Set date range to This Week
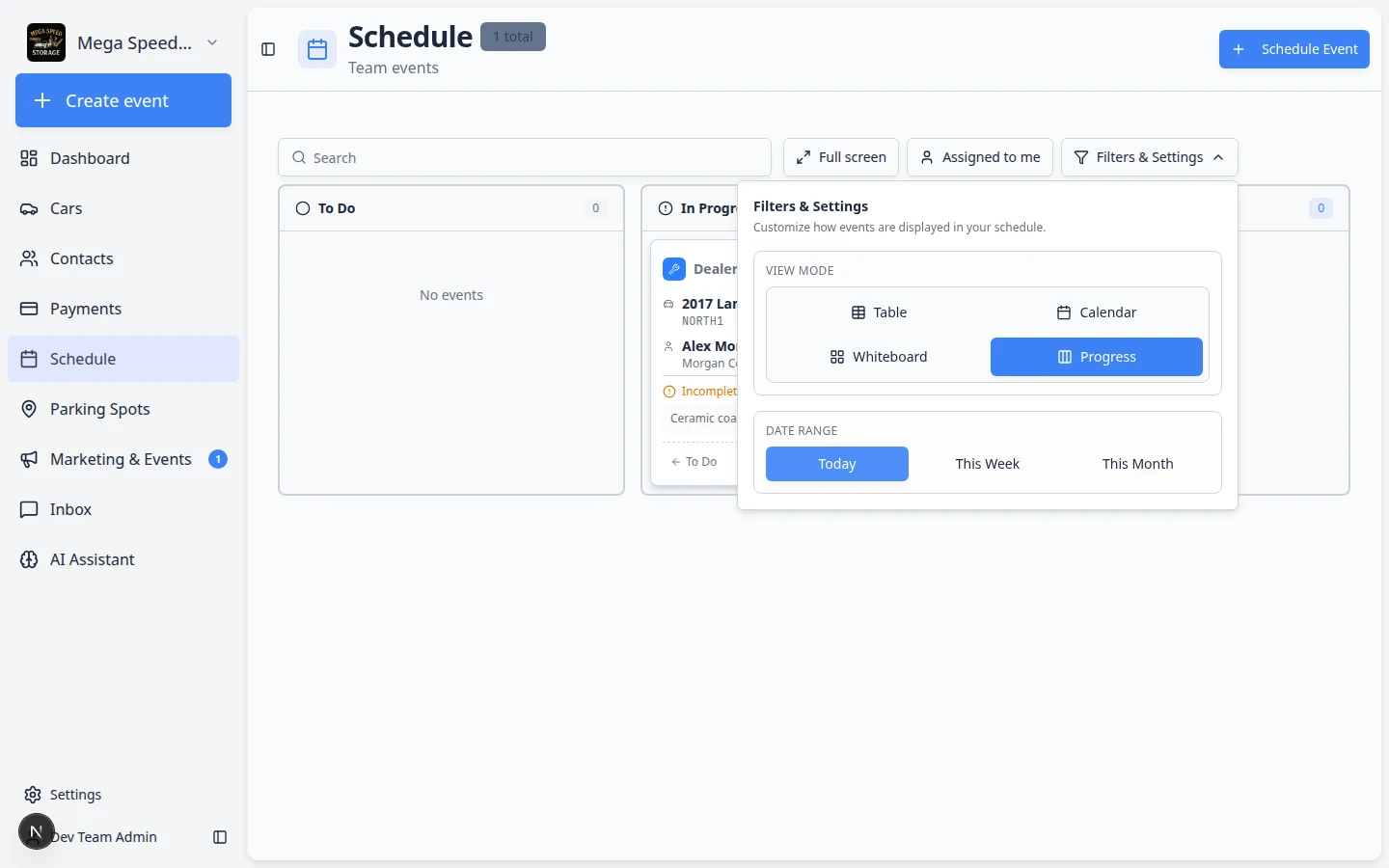The image size is (1389, 868). tap(988, 464)
